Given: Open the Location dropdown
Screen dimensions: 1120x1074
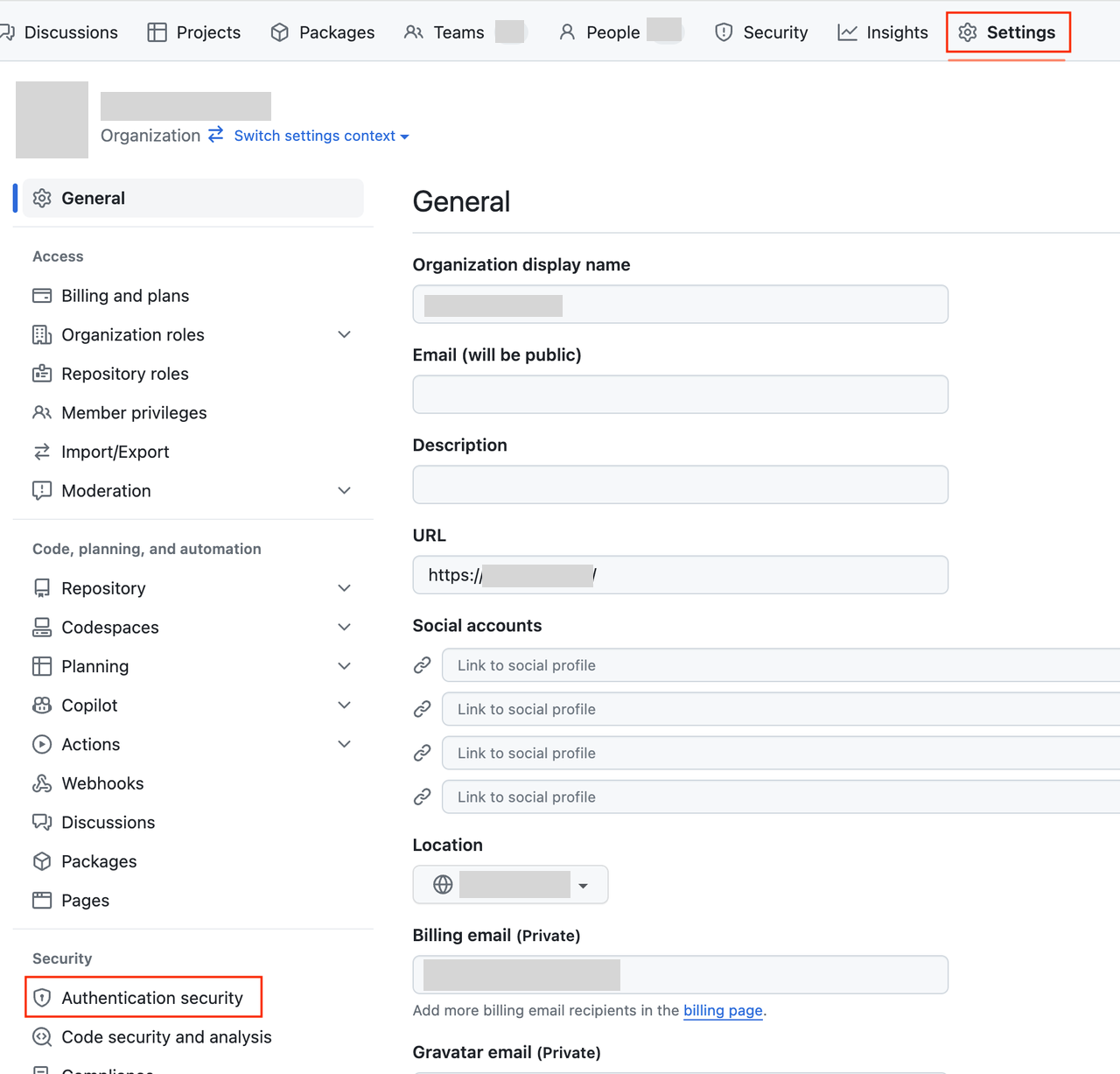Looking at the screenshot, I should pos(583,884).
